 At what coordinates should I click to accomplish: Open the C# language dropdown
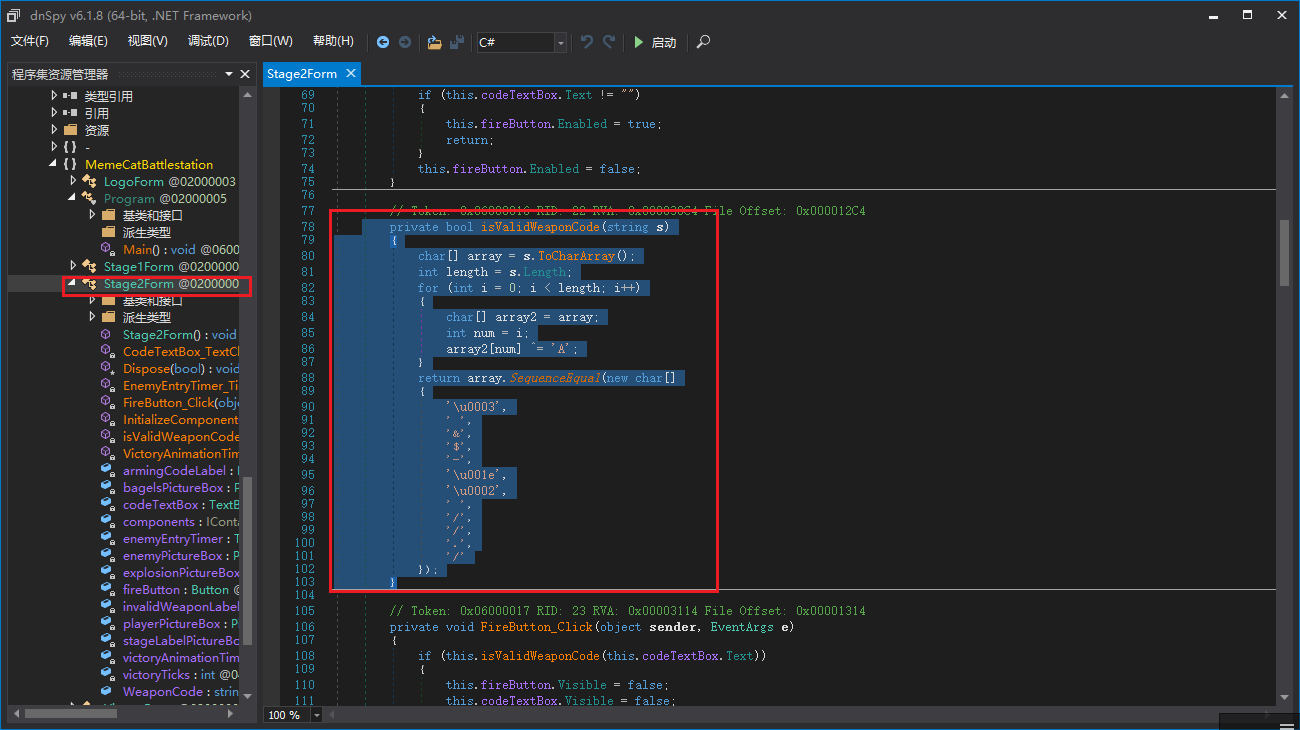click(x=561, y=42)
